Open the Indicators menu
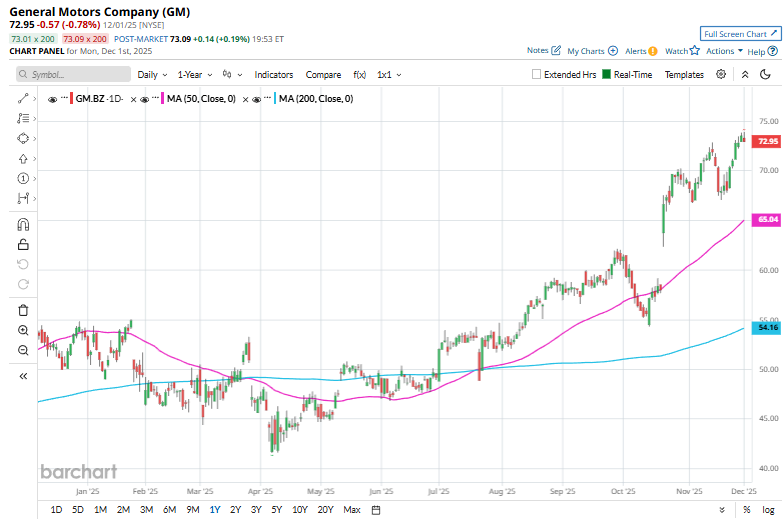 click(x=274, y=75)
